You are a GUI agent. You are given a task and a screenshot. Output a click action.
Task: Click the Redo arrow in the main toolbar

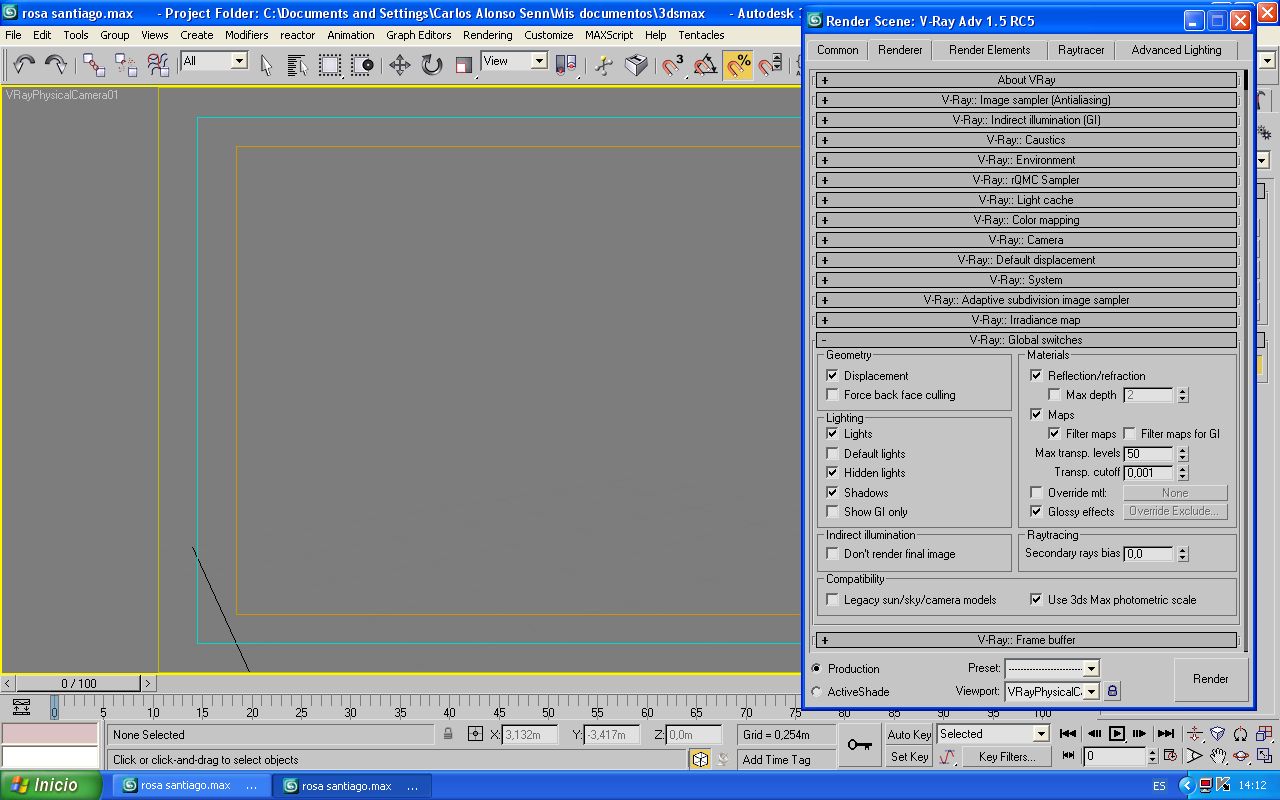tap(56, 65)
